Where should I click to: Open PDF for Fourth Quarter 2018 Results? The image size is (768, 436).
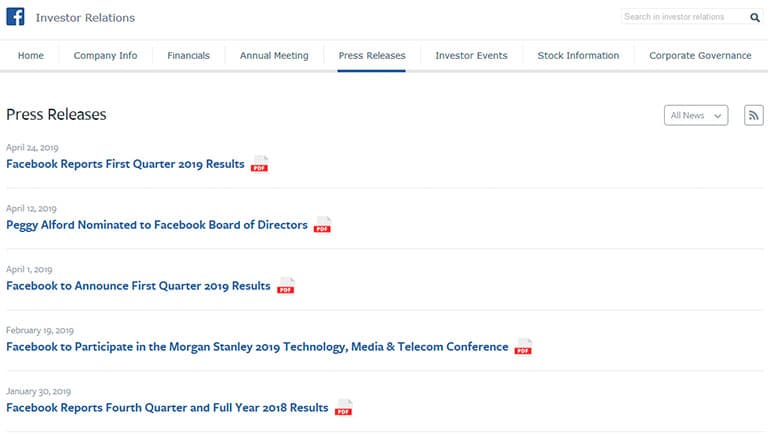pos(343,408)
